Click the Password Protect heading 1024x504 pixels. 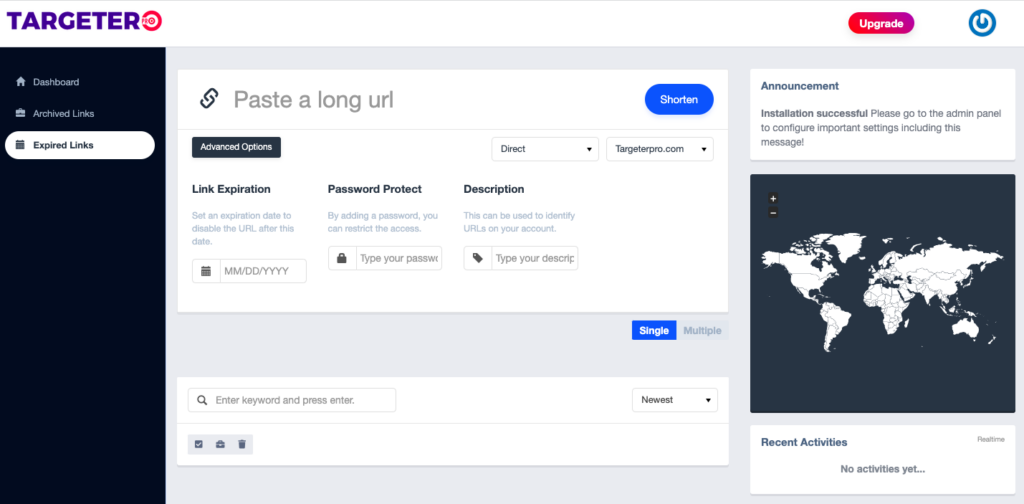[x=375, y=189]
